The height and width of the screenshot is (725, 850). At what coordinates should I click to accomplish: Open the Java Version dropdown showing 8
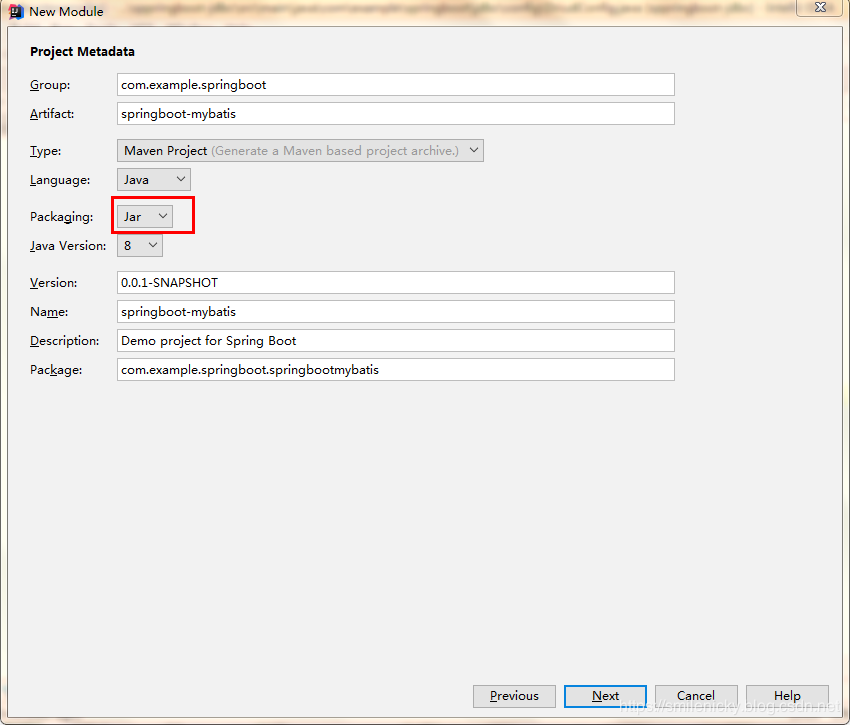[x=140, y=246]
